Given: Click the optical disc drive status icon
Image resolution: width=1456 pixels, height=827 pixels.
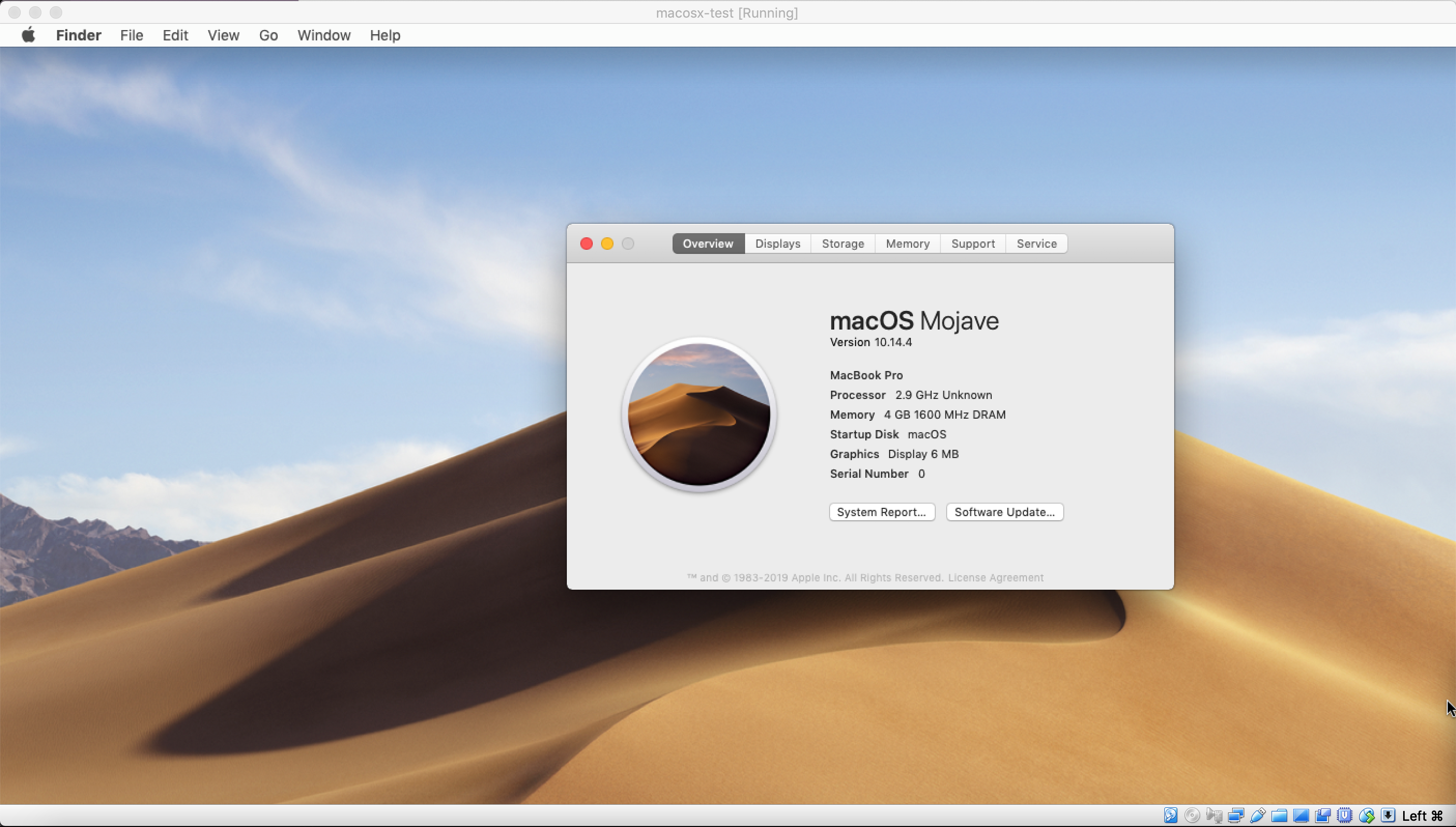Looking at the screenshot, I should tap(1192, 816).
